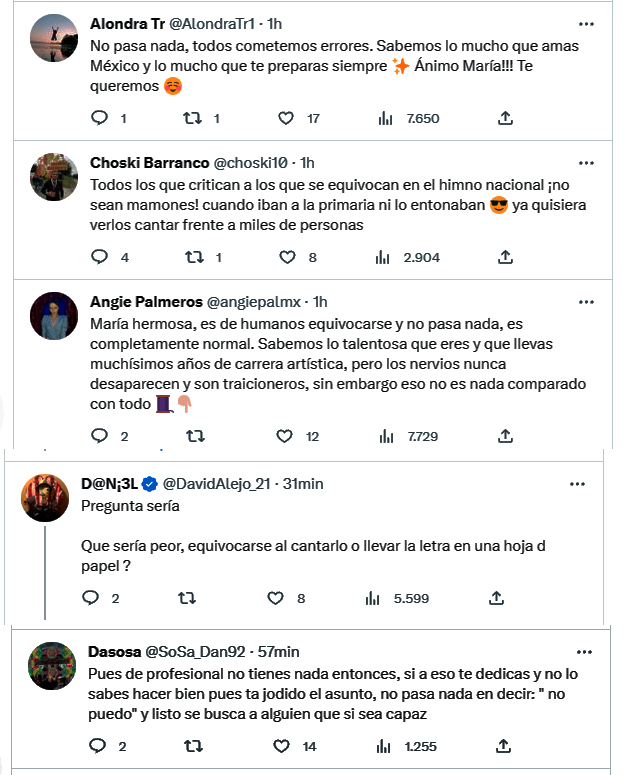Open more options on Alondra Tr's tweet
This screenshot has height=775, width=634.
coord(586,23)
